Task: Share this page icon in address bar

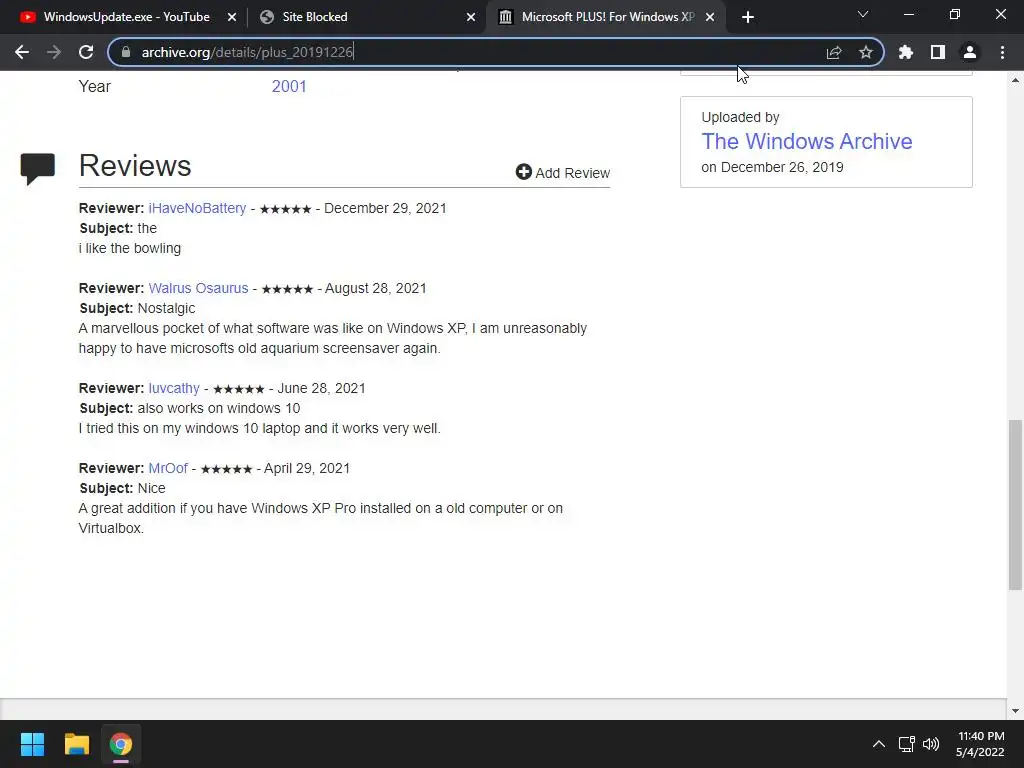Action: (x=834, y=52)
